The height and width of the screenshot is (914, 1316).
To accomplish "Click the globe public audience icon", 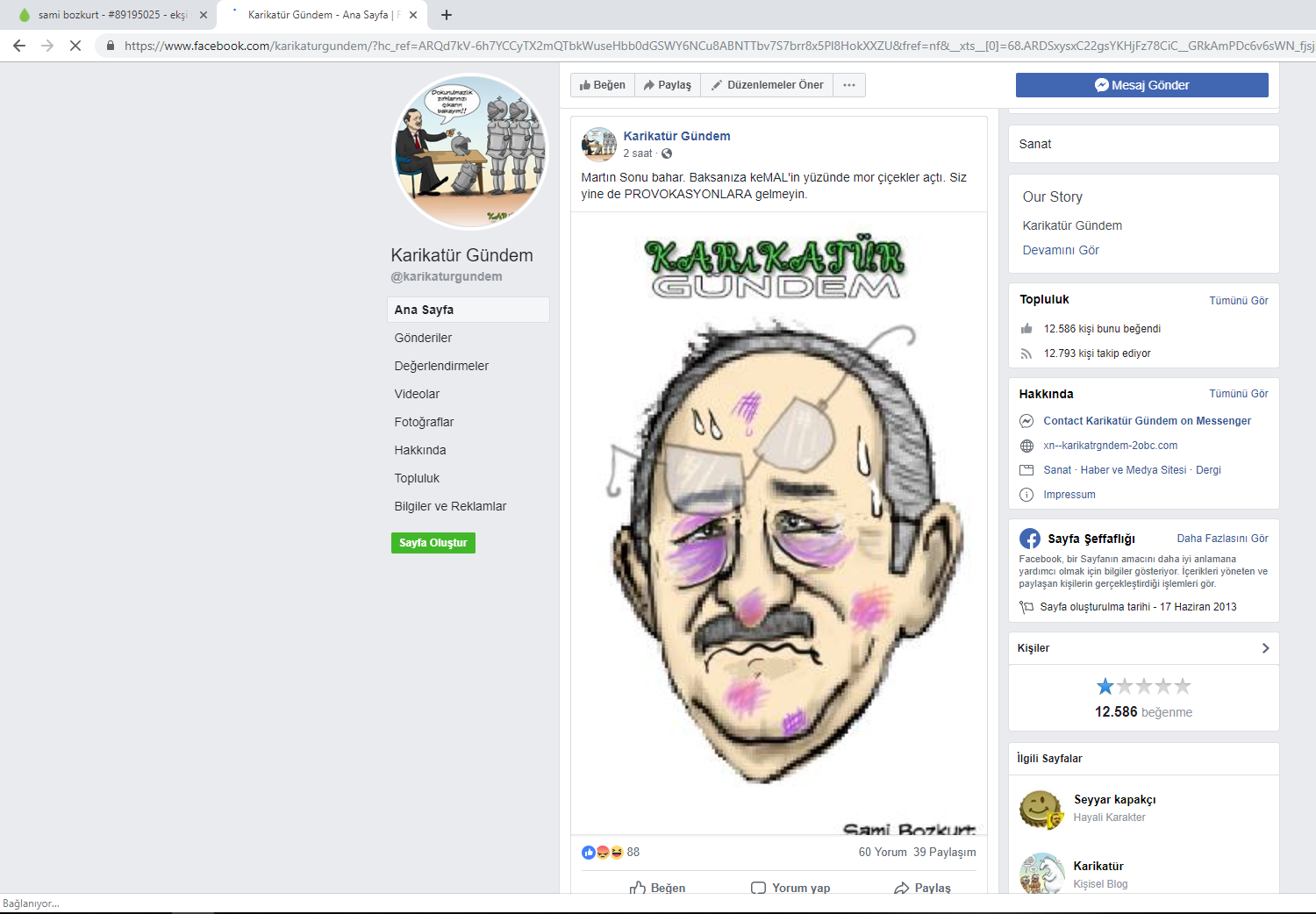I will pos(667,154).
